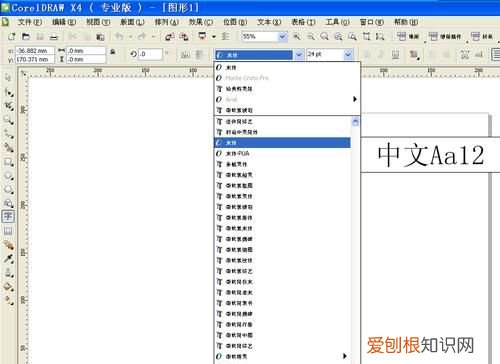Select the Crop tool in toolbox
This screenshot has width=500, height=364.
(8, 106)
